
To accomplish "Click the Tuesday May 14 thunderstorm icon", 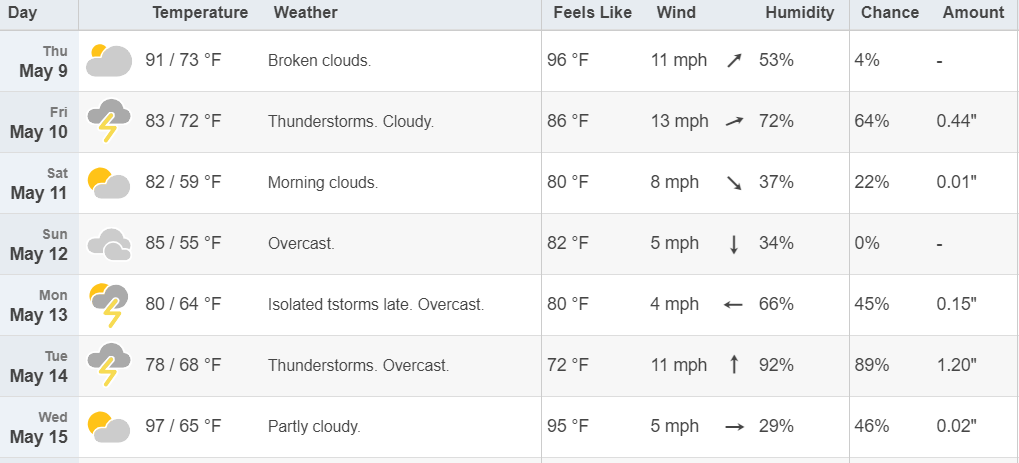I will (x=109, y=365).
